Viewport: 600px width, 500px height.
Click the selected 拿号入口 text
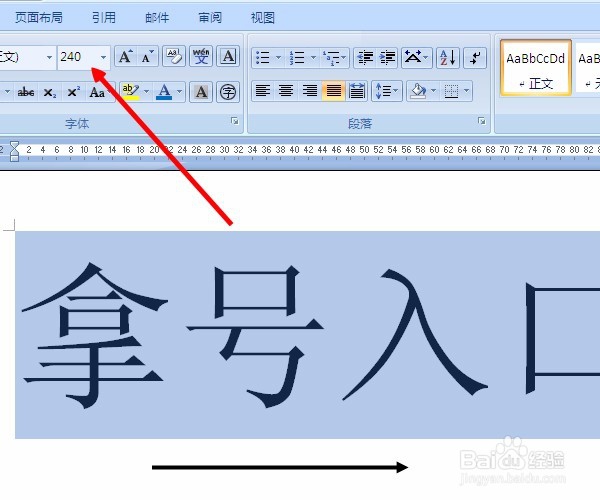tap(307, 335)
